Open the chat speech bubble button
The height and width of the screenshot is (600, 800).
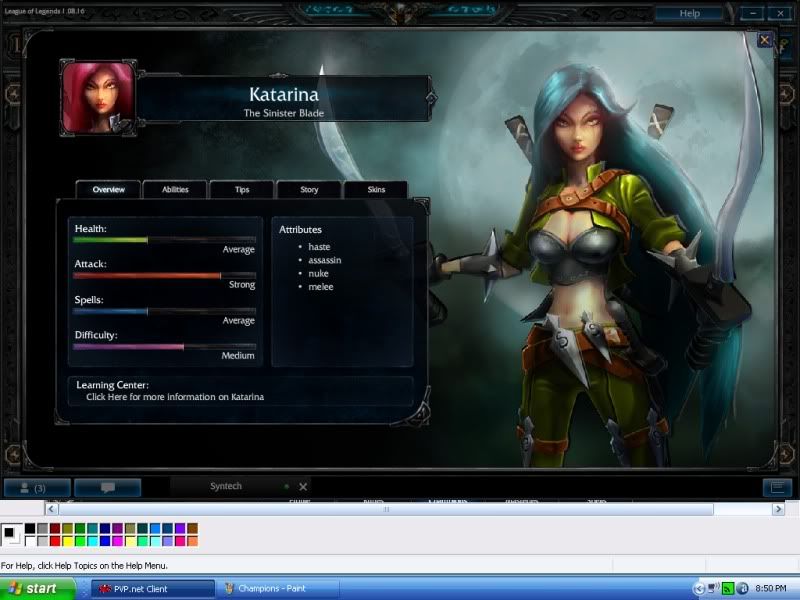(107, 488)
